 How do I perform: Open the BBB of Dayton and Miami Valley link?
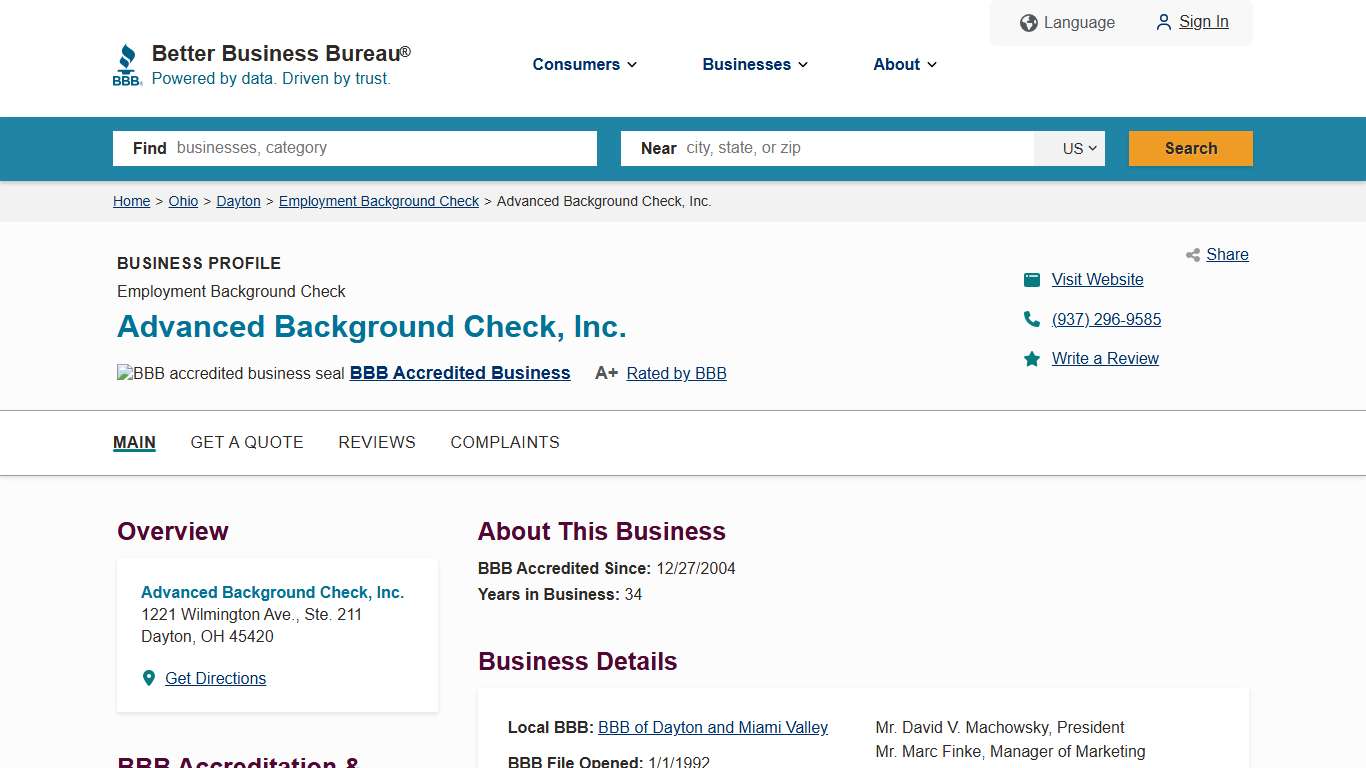712,727
